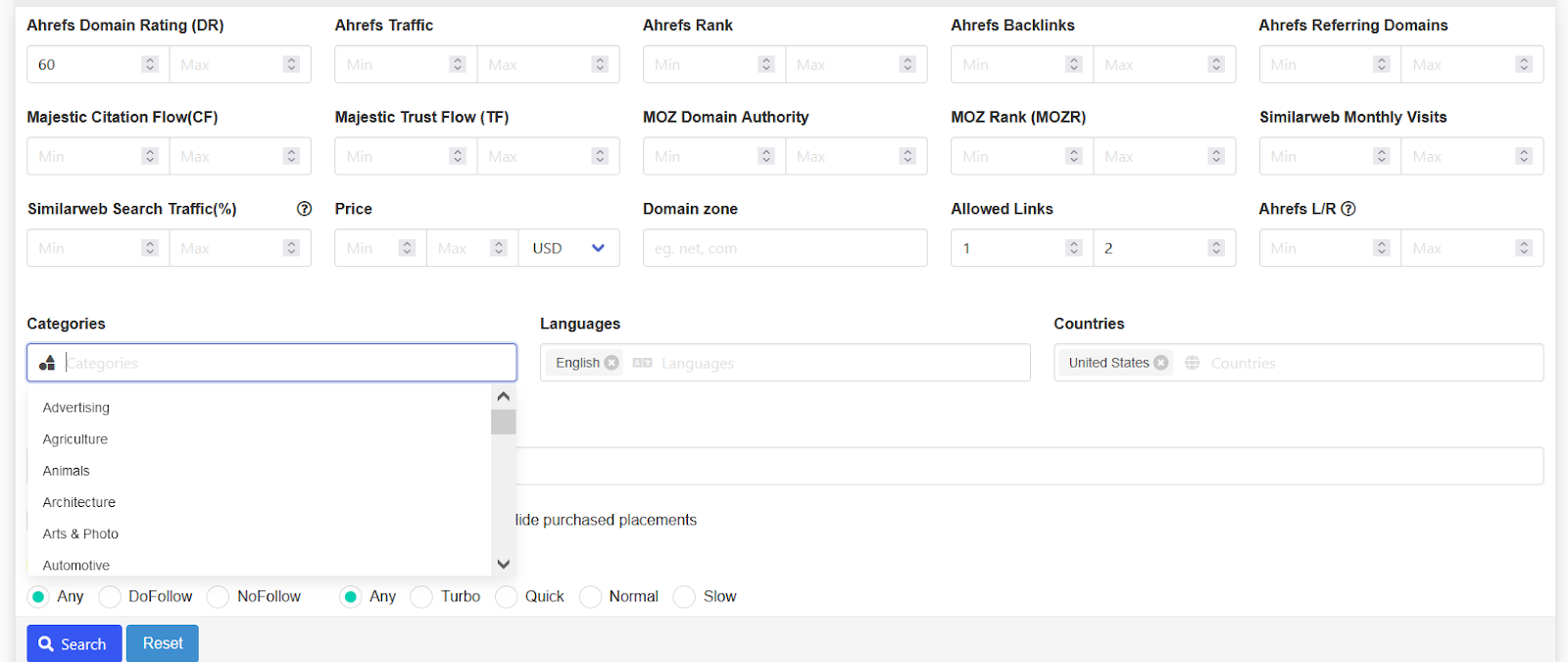Click the categories shapes icon
This screenshot has width=1568, height=662.
click(x=47, y=363)
